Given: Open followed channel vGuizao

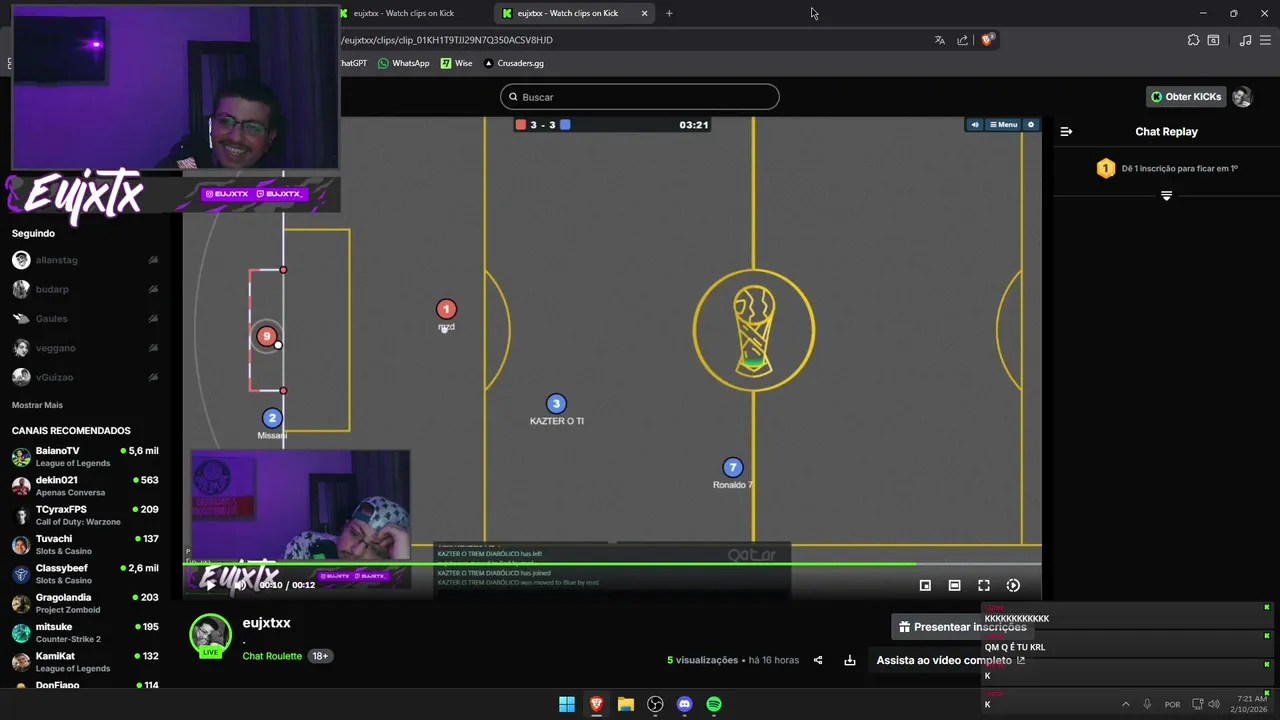Looking at the screenshot, I should [x=85, y=377].
